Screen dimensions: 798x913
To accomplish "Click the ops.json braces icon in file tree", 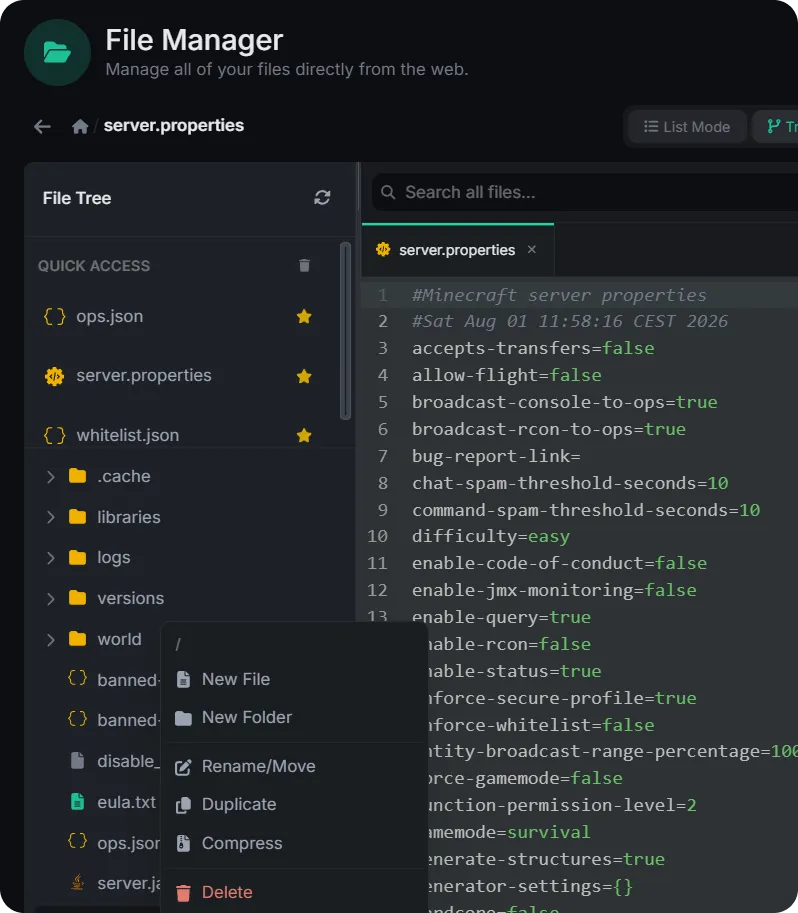I will tap(77, 841).
